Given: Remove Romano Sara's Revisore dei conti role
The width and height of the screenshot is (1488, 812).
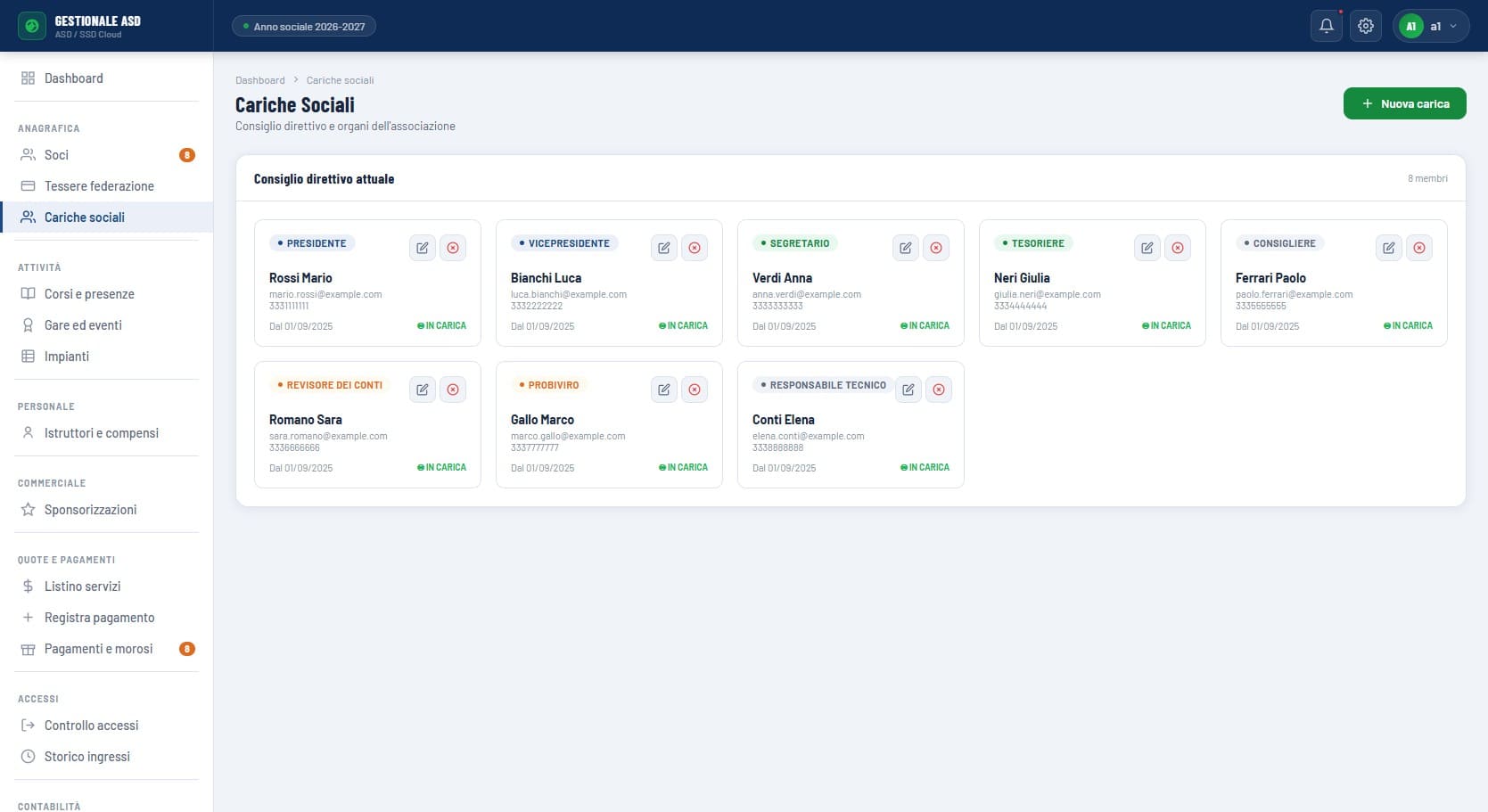Looking at the screenshot, I should [x=453, y=390].
